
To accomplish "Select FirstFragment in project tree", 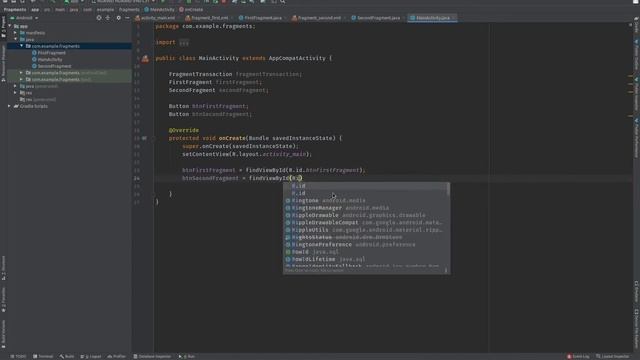I will click(x=51, y=53).
